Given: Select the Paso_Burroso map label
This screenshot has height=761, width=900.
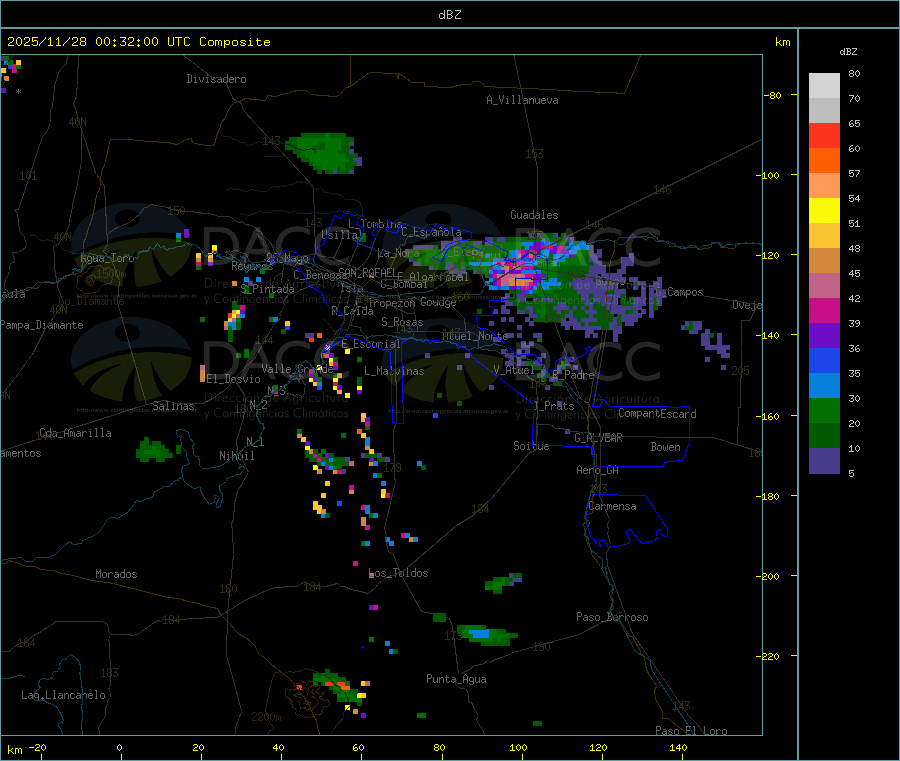Looking at the screenshot, I should coord(612,617).
